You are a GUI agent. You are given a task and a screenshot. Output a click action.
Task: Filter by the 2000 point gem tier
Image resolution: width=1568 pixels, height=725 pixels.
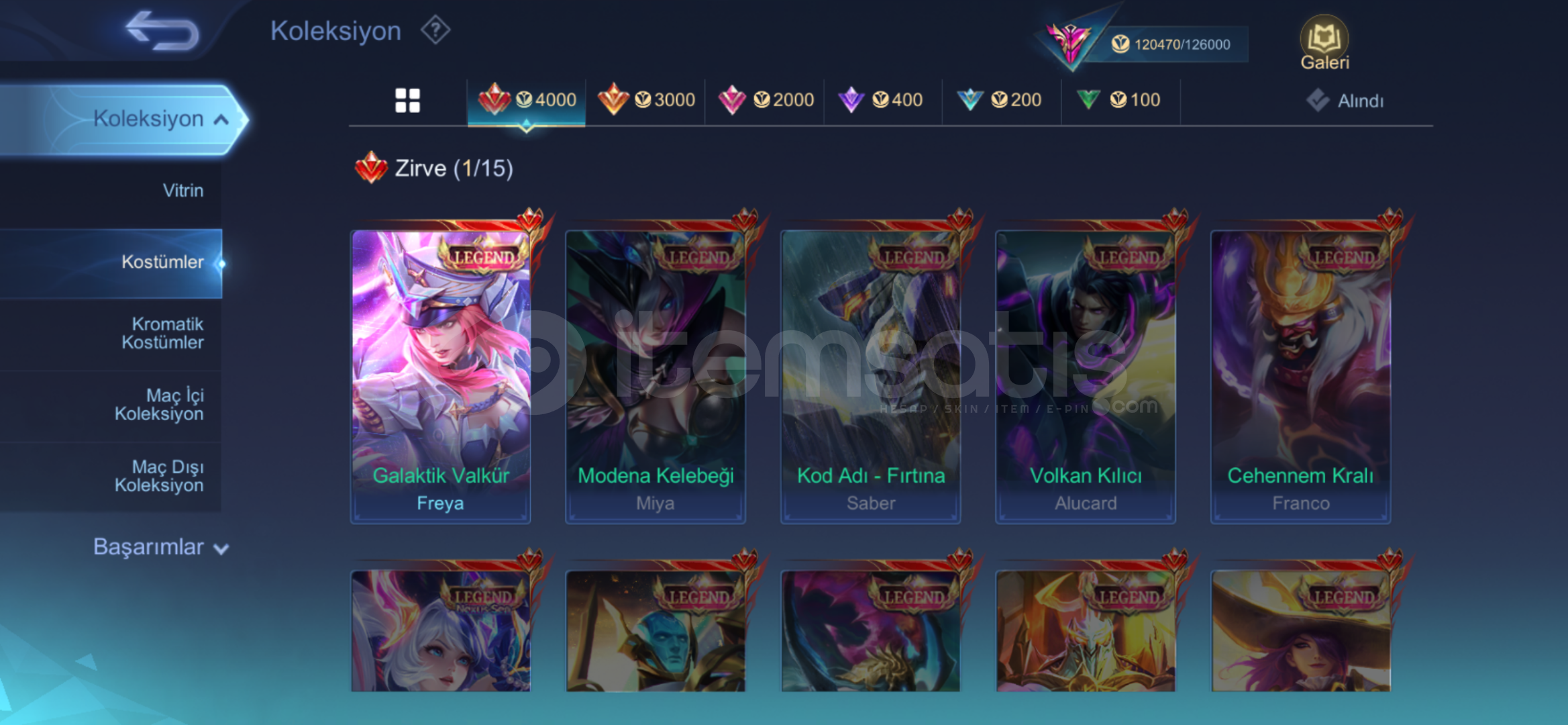click(x=766, y=100)
